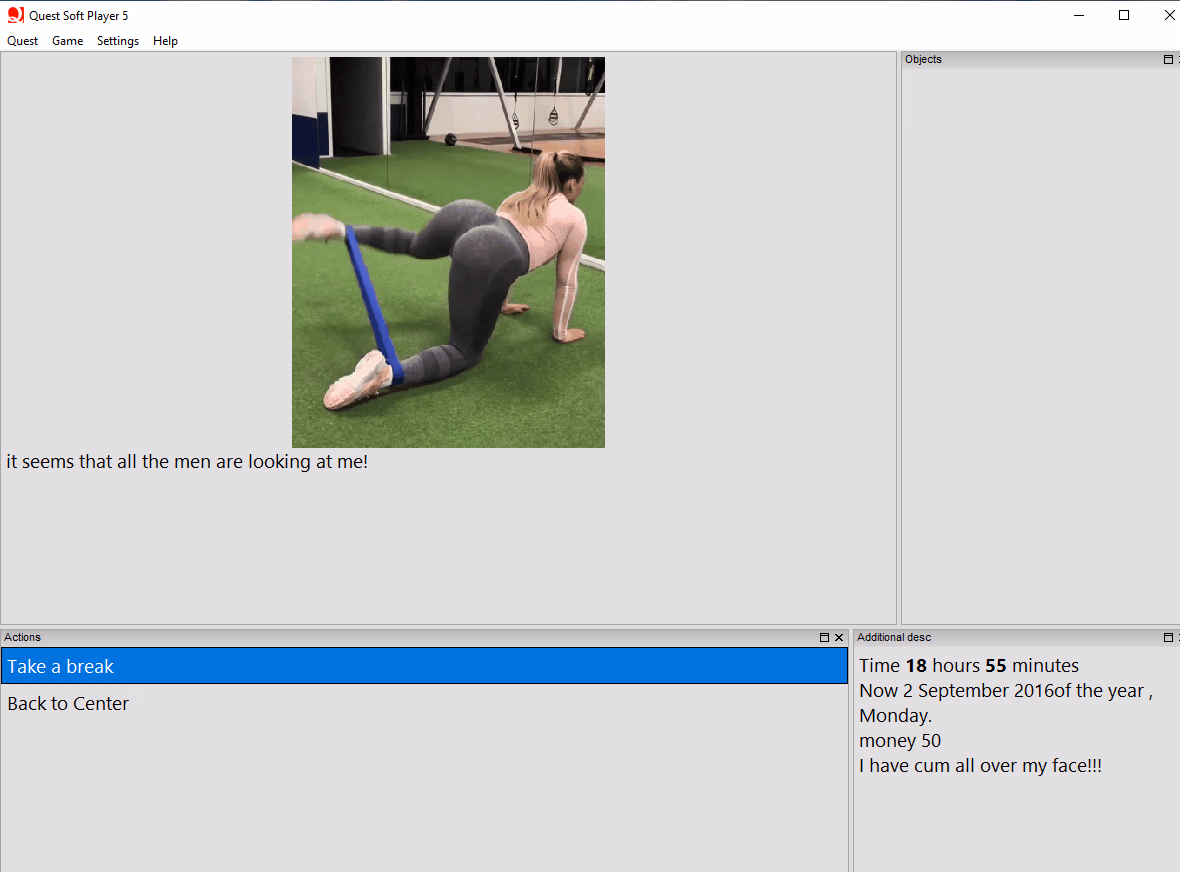Screen dimensions: 1180x872
Task: Click the Objects panel header bar
Action: click(1000, 59)
